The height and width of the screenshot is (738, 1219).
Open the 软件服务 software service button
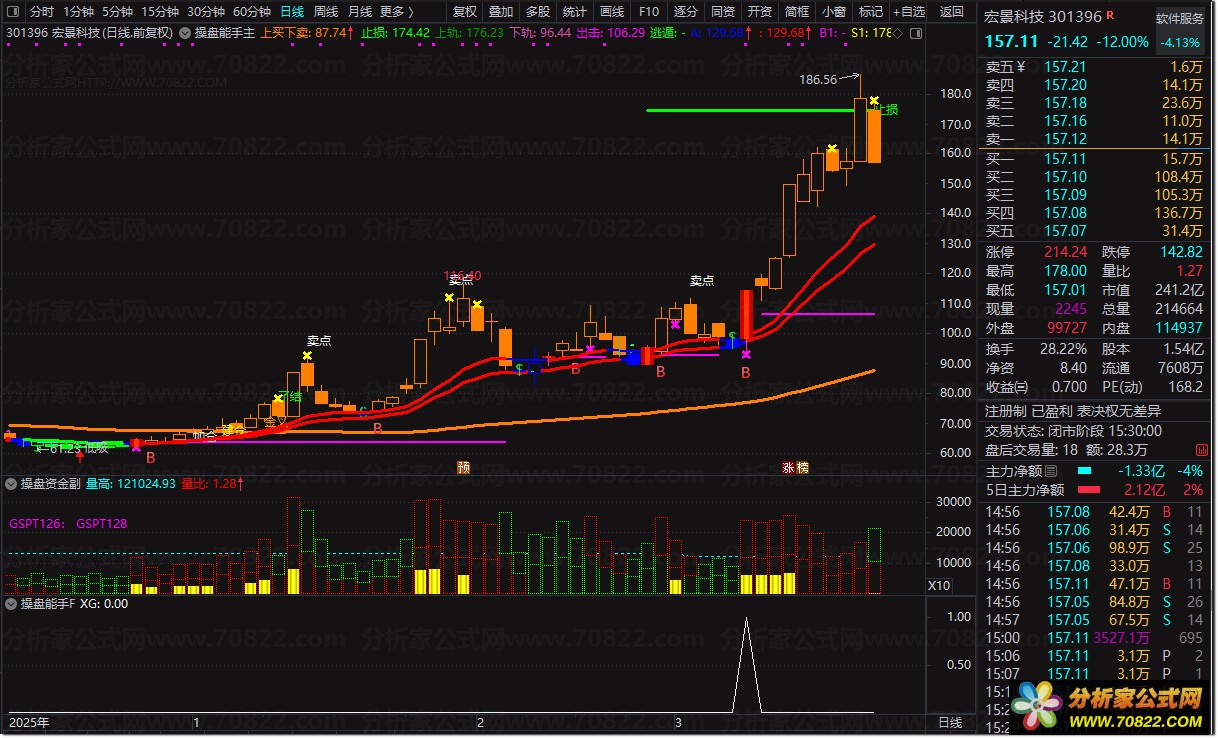click(1180, 18)
